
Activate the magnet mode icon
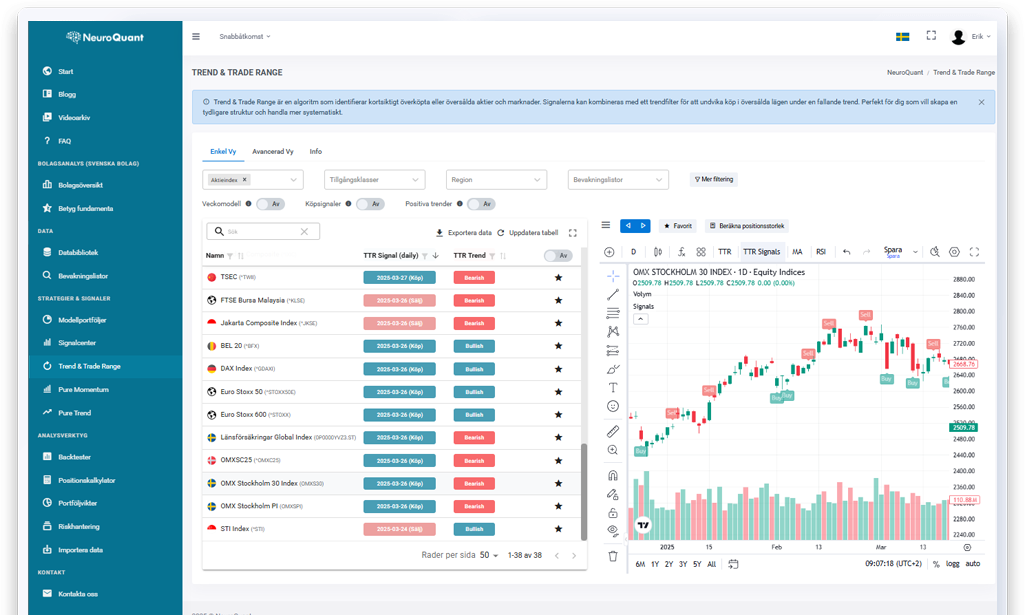tap(613, 475)
